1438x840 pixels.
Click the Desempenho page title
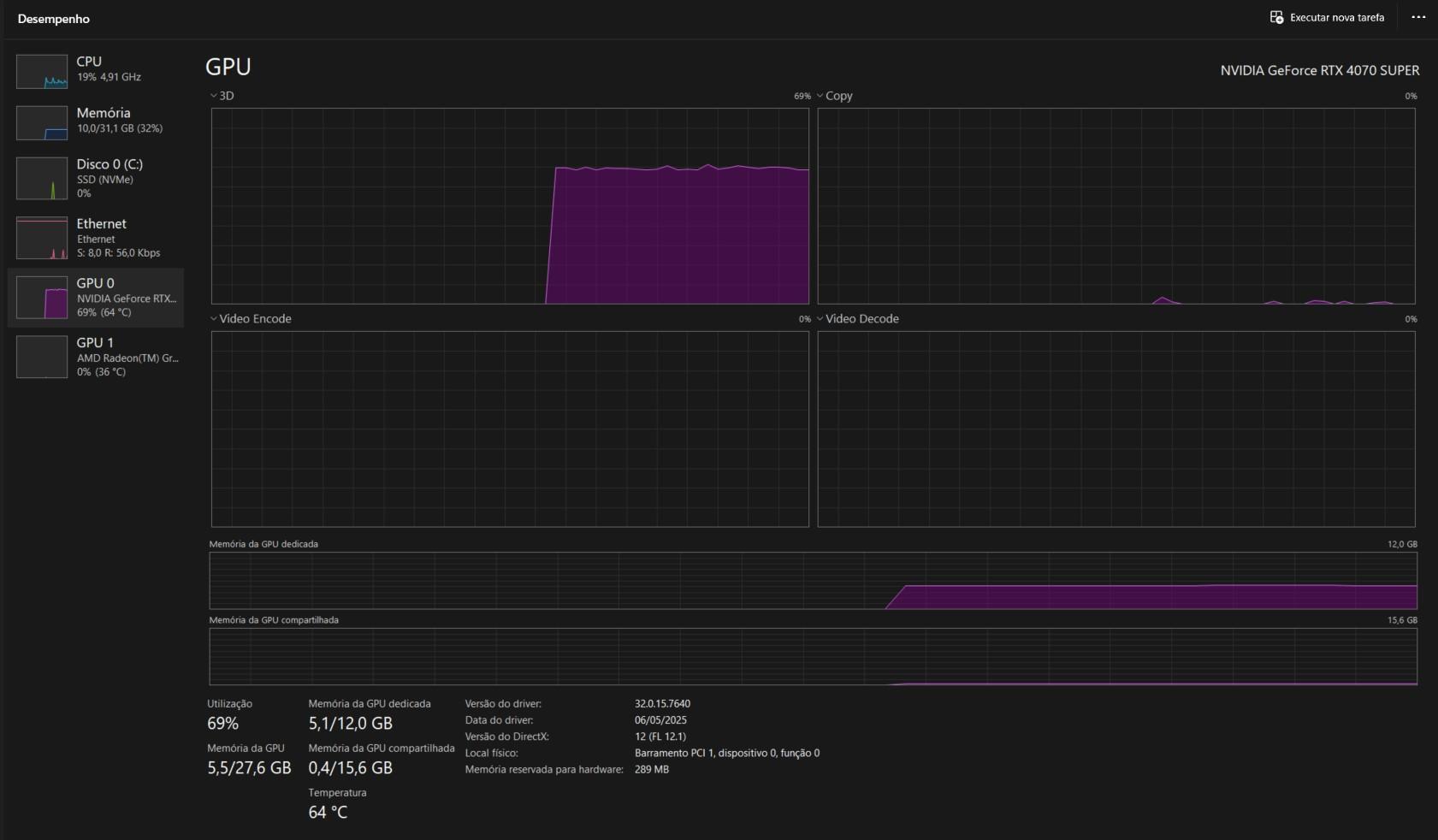coord(53,19)
